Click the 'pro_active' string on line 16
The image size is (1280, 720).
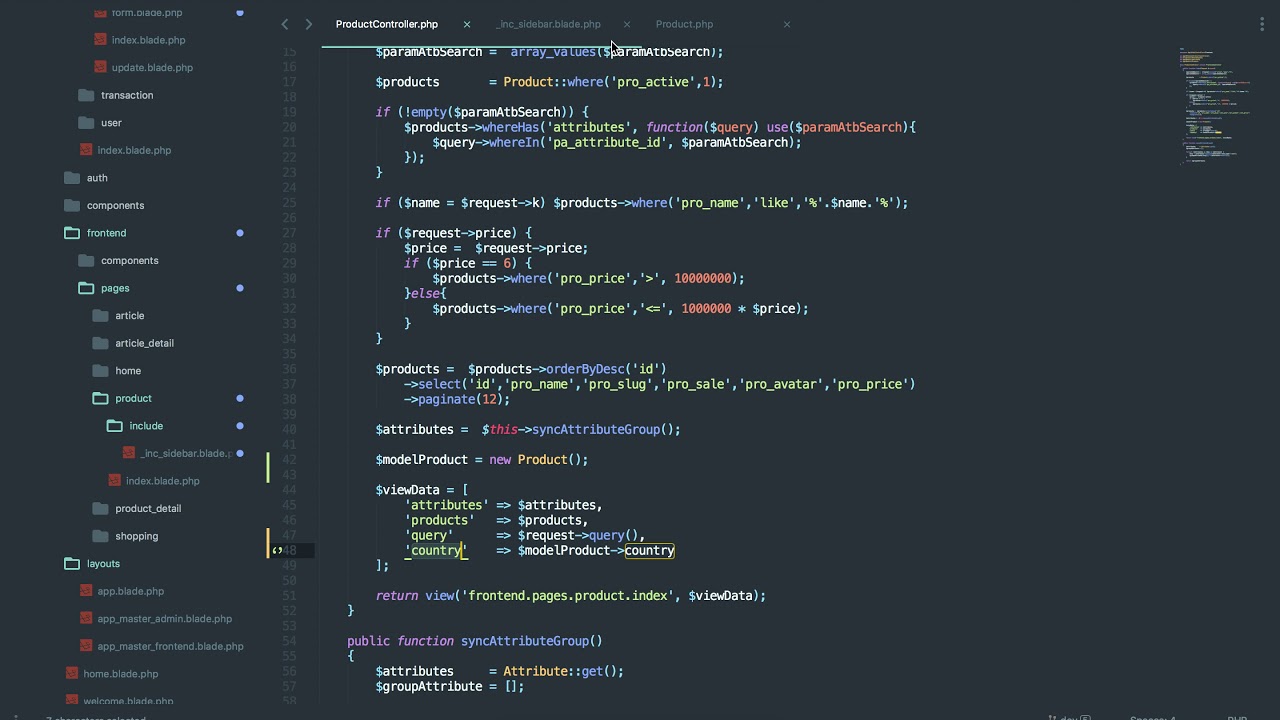coord(653,82)
